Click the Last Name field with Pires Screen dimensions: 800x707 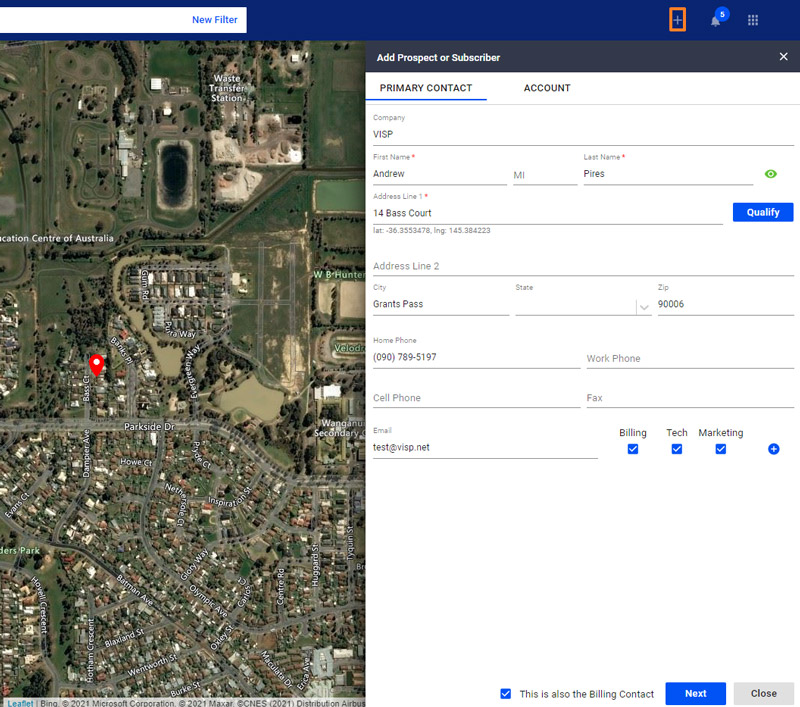tap(668, 174)
